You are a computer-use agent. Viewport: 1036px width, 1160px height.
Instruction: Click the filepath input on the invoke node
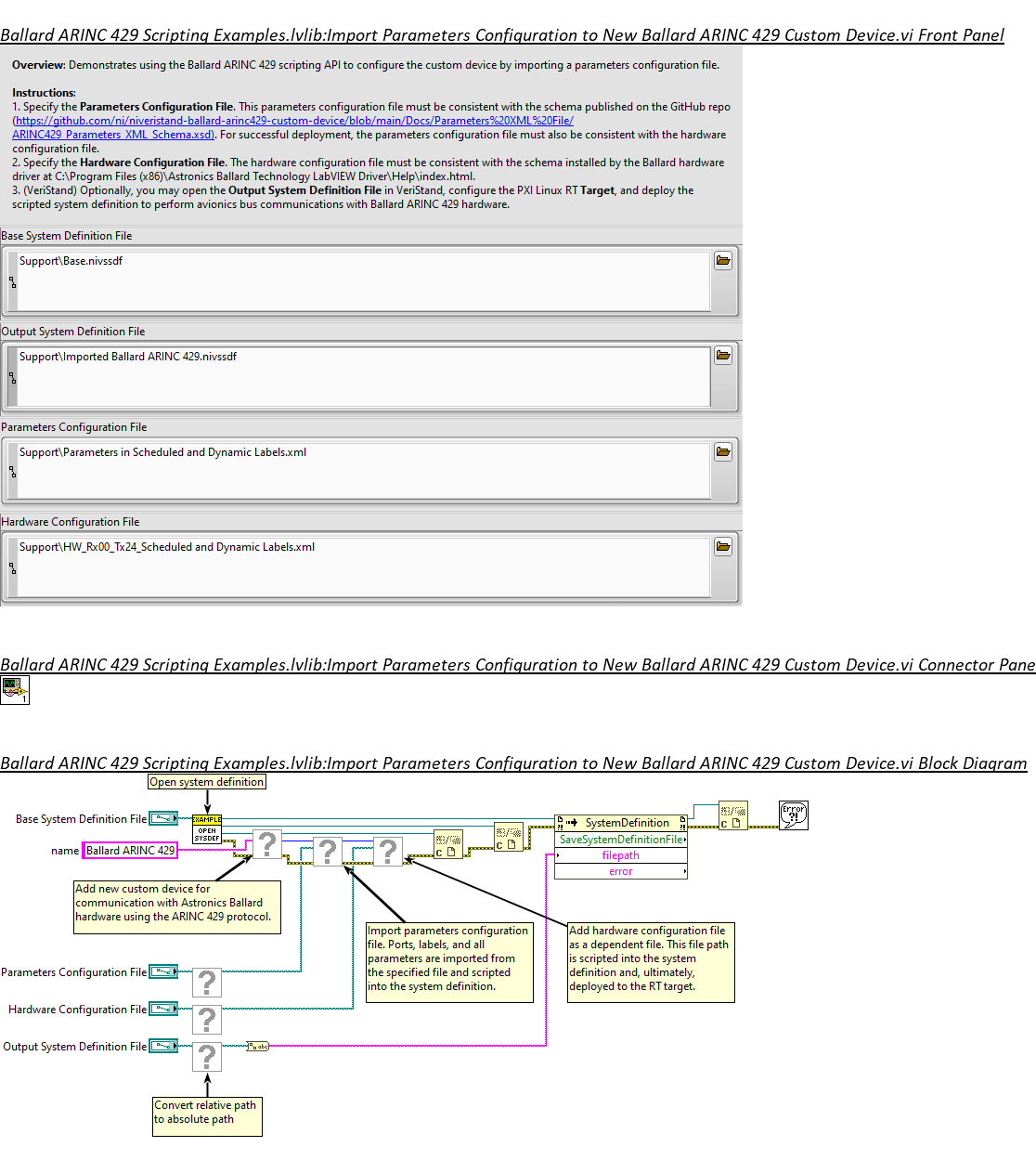point(621,855)
